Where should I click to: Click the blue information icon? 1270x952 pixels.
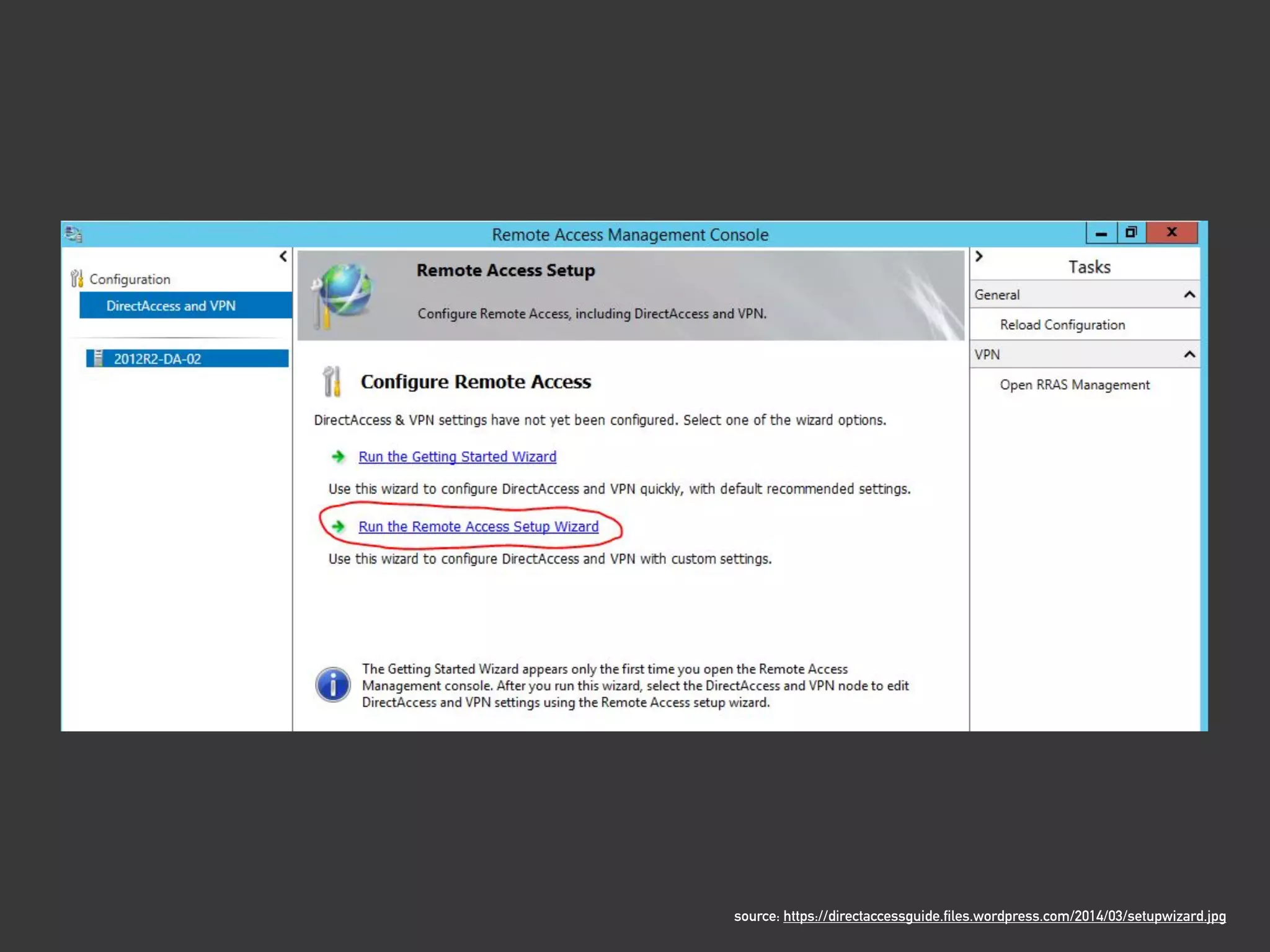pyautogui.click(x=333, y=685)
